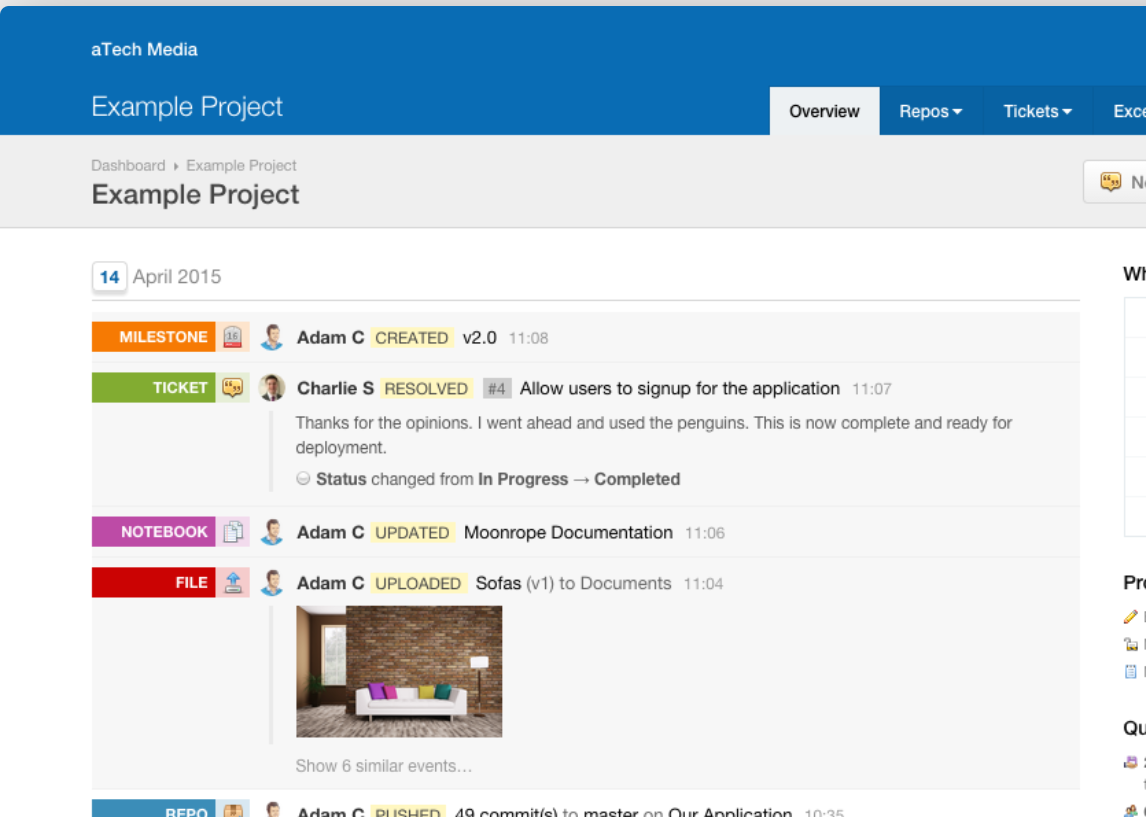1146x817 pixels.
Task: Open the v2.0 milestone link
Action: (x=479, y=338)
